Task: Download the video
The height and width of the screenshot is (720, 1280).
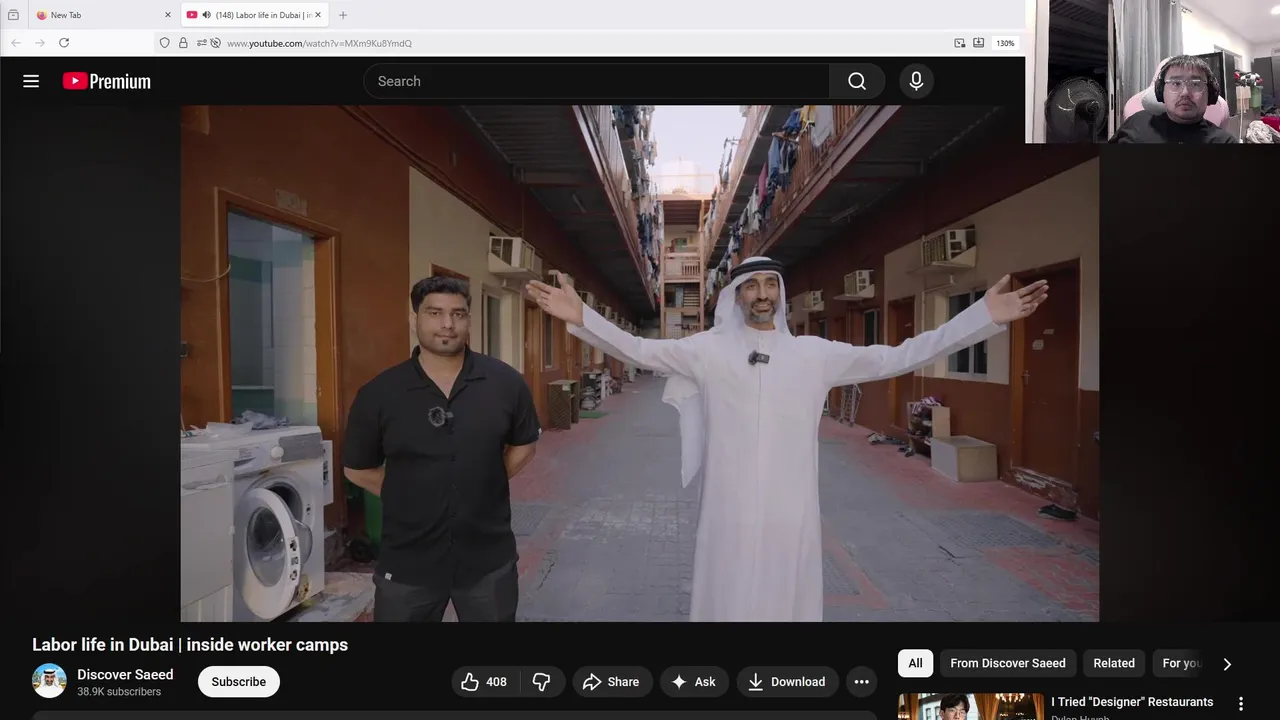Action: click(787, 682)
